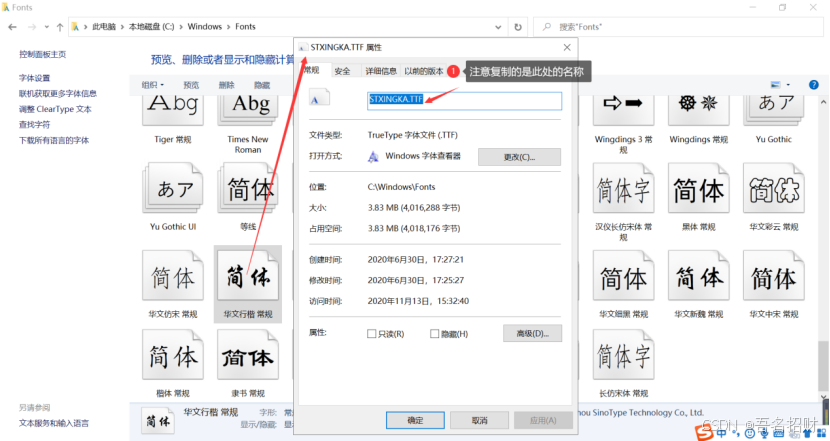Switch to the 安全 tab
The height and width of the screenshot is (441, 830).
[x=342, y=71]
